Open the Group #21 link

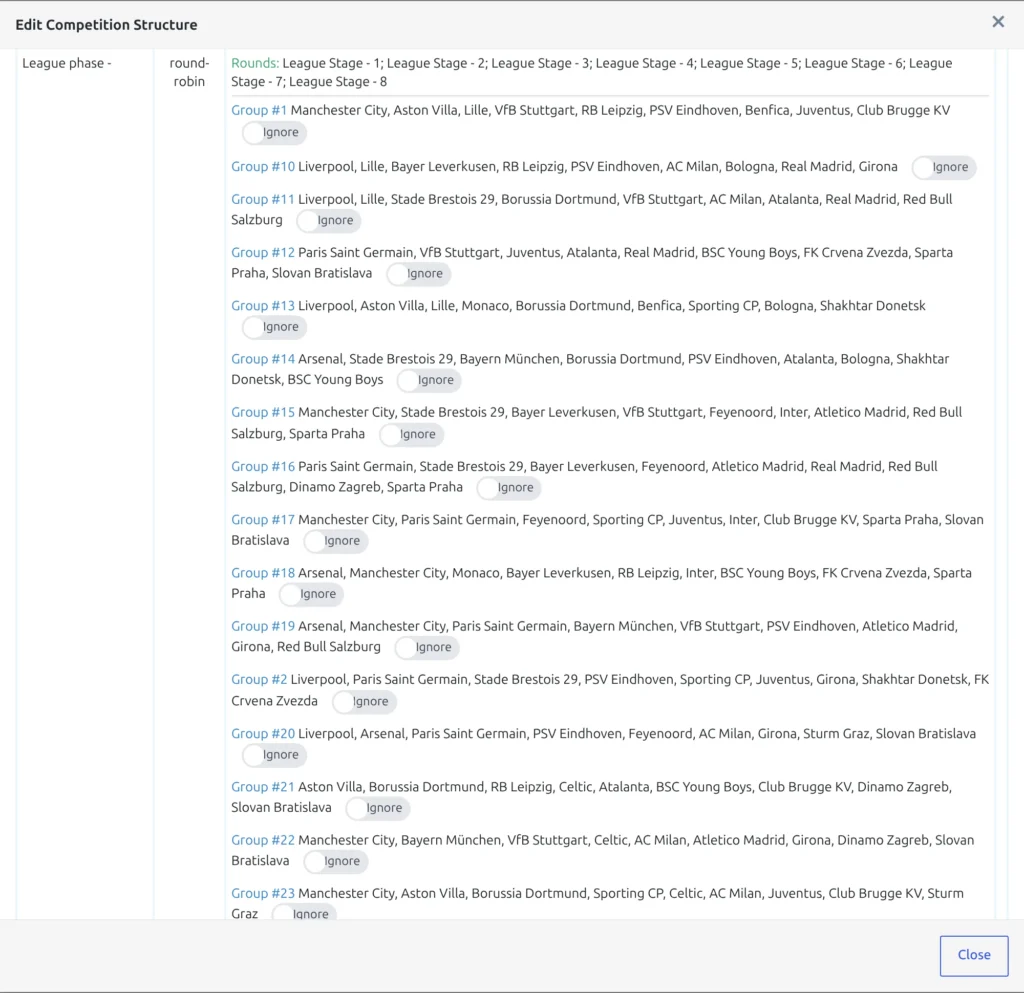263,787
